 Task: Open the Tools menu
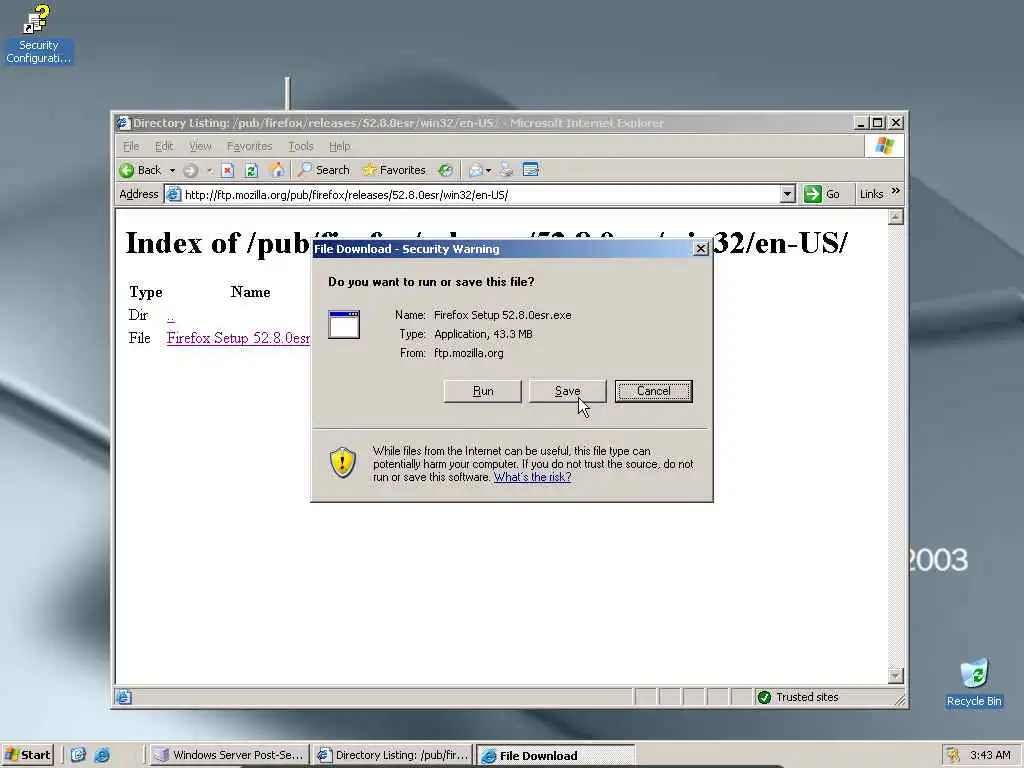pyautogui.click(x=301, y=146)
